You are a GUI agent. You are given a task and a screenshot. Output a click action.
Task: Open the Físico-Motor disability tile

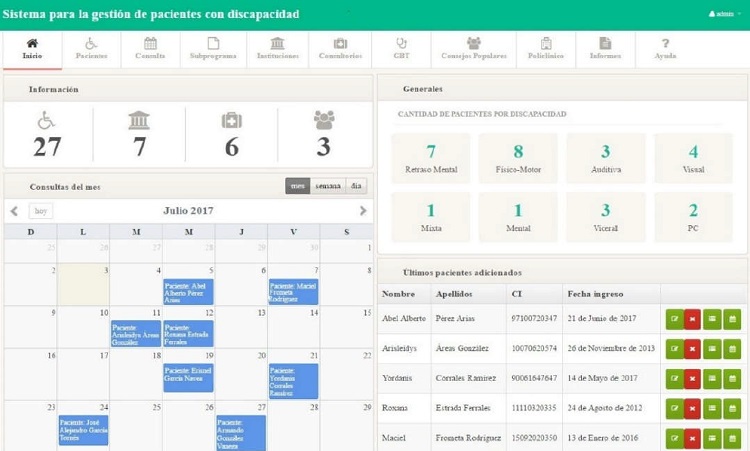pos(518,159)
